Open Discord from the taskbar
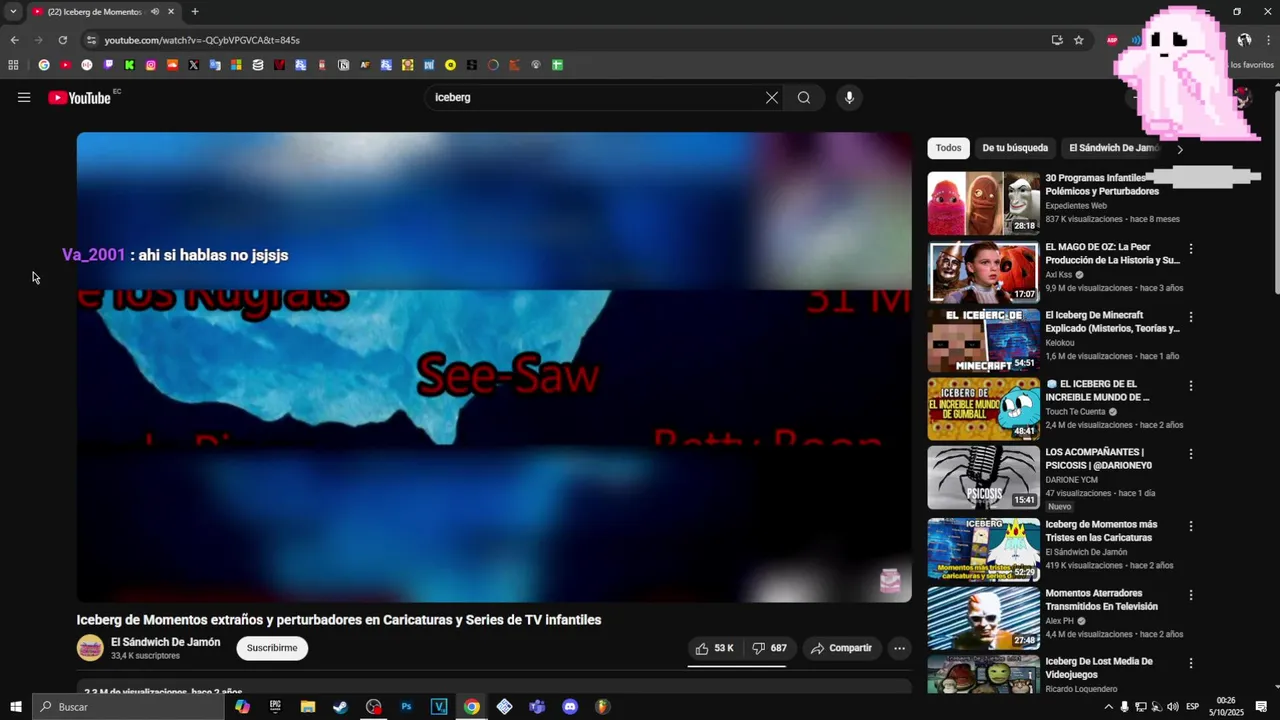Viewport: 1280px width, 720px height. (570, 707)
